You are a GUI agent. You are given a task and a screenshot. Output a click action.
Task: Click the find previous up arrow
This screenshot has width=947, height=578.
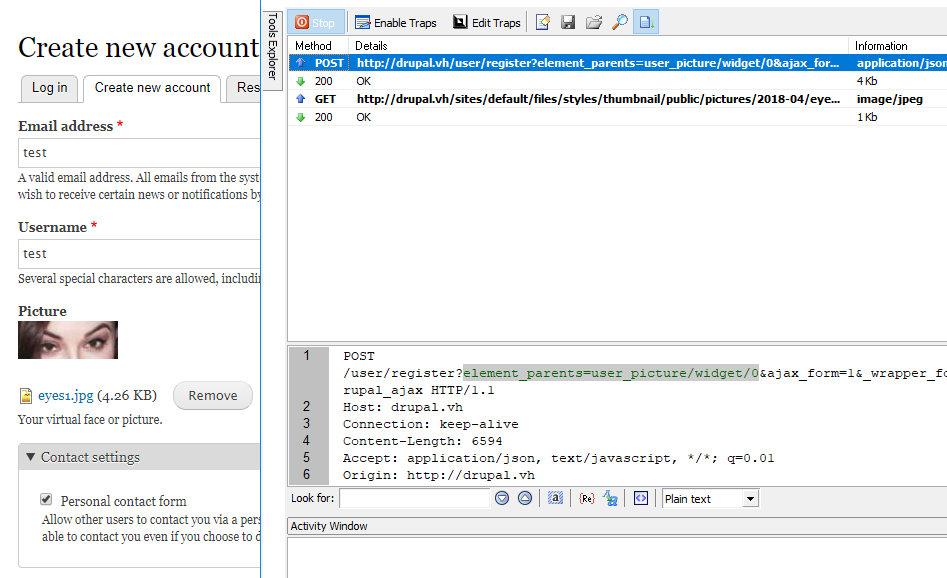pos(525,498)
